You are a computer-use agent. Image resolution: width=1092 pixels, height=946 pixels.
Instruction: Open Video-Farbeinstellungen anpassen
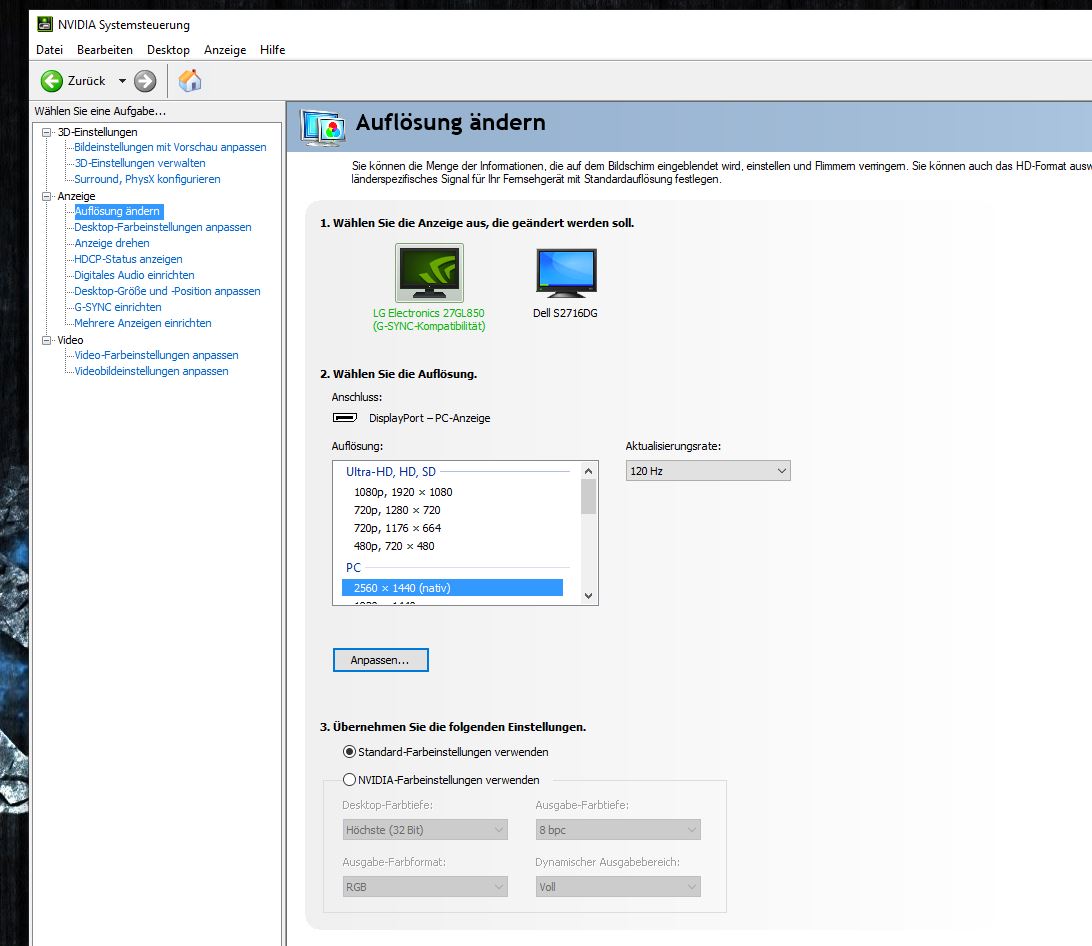(x=156, y=355)
